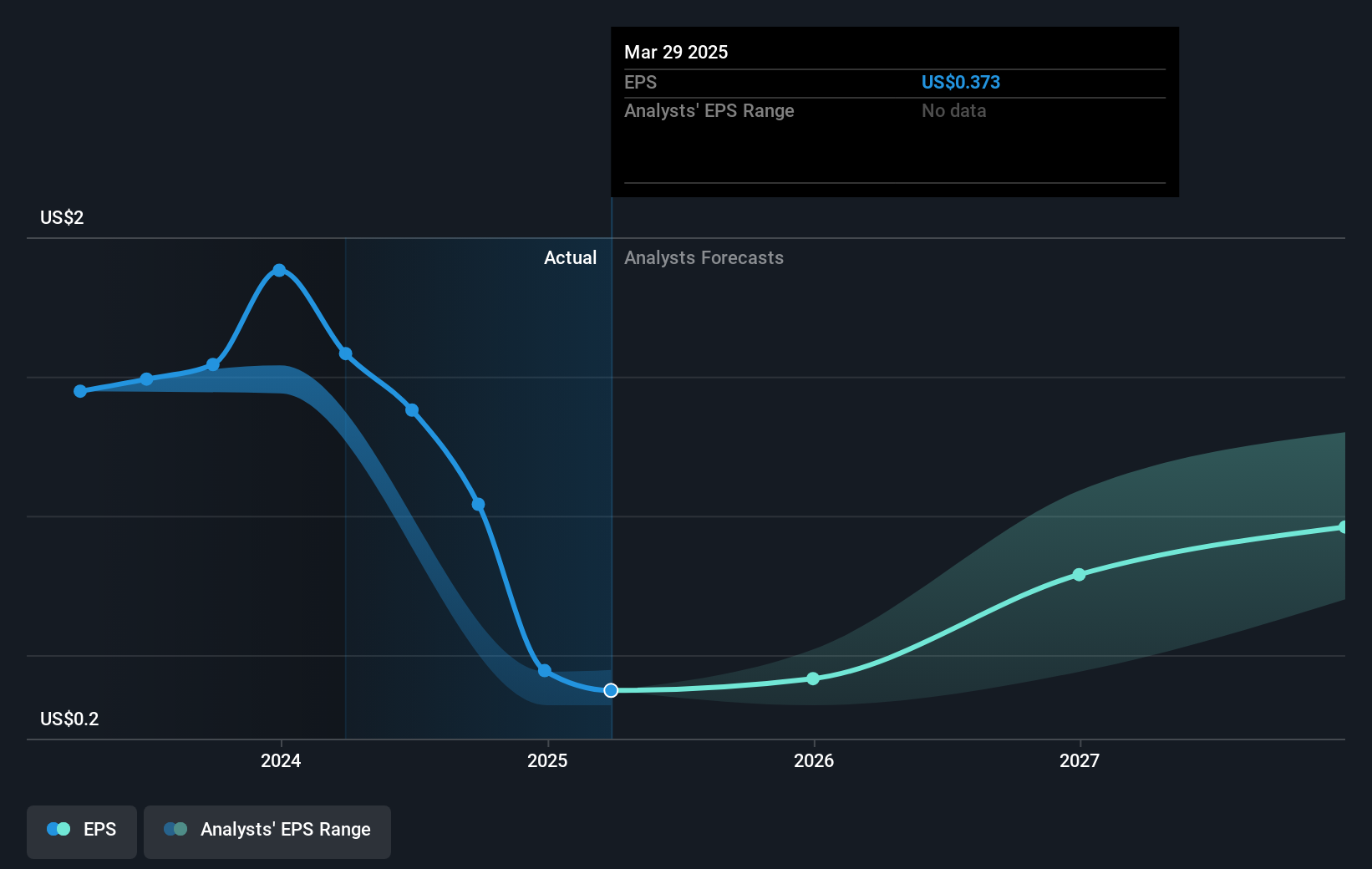The height and width of the screenshot is (869, 1372).
Task: Click the 'Actual' section label
Action: 571,258
